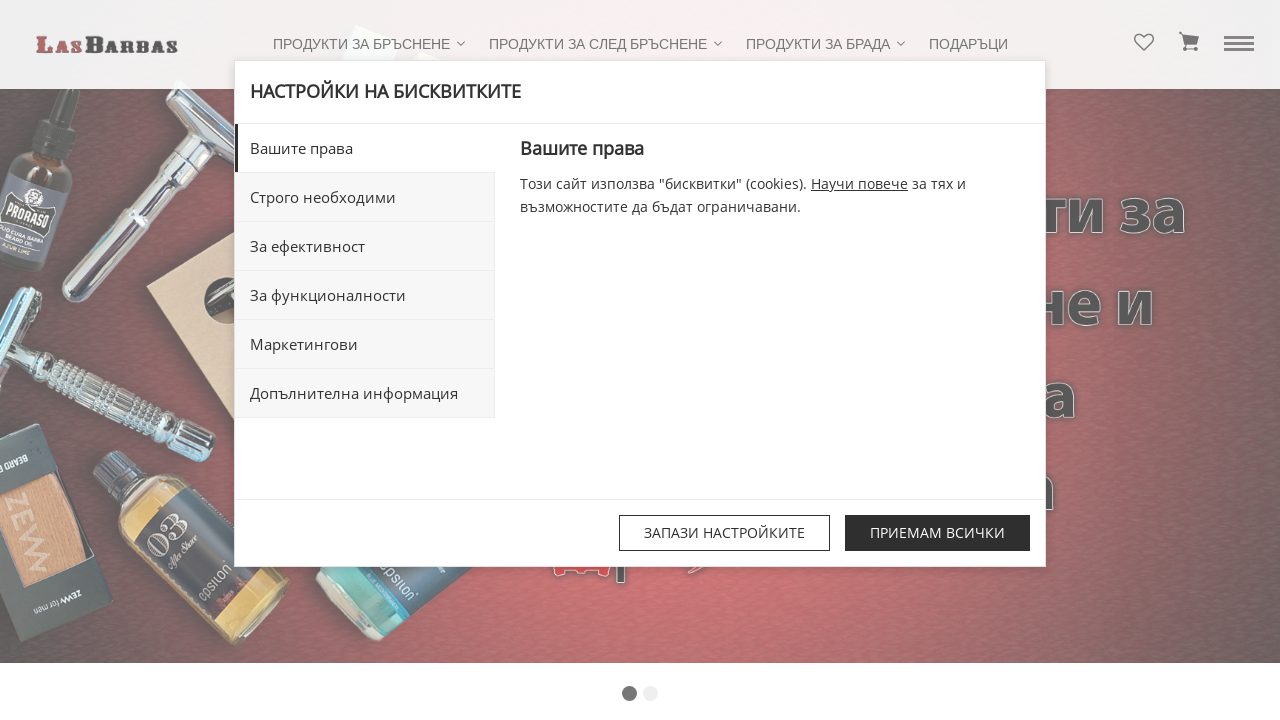1280x720 pixels.
Task: Open the hamburger menu icon
Action: click(x=1239, y=44)
